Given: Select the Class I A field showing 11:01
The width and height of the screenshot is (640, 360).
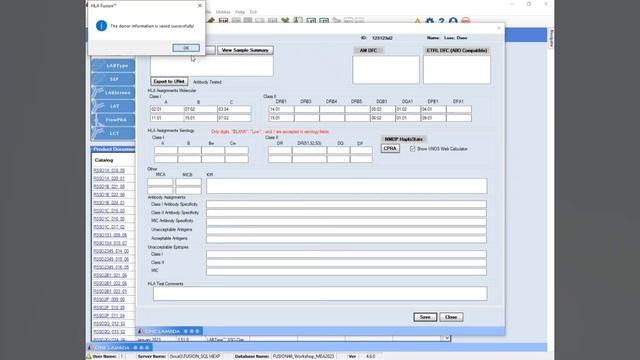Looking at the screenshot, I should (167, 118).
